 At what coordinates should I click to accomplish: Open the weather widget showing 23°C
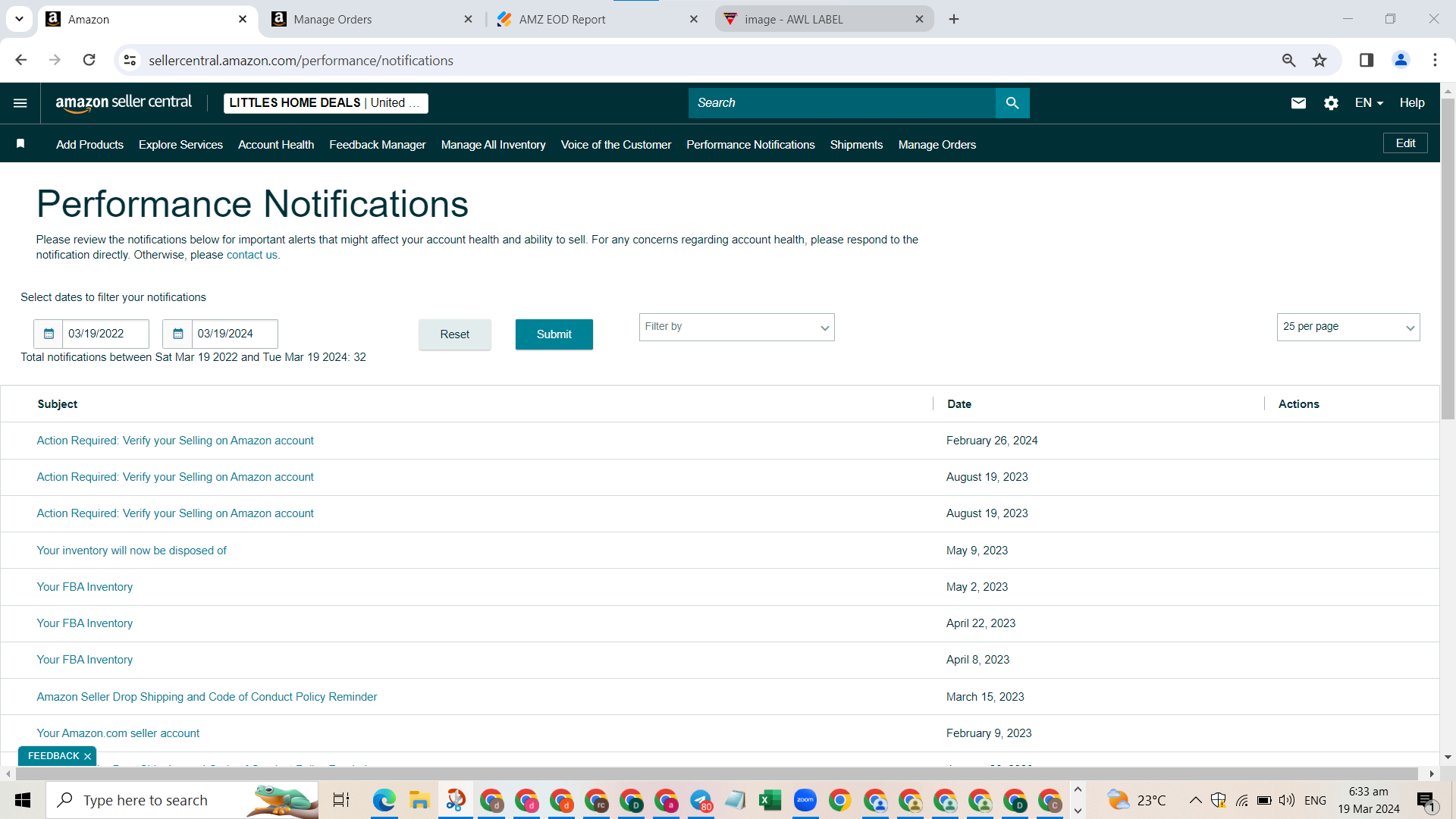coord(1137,800)
